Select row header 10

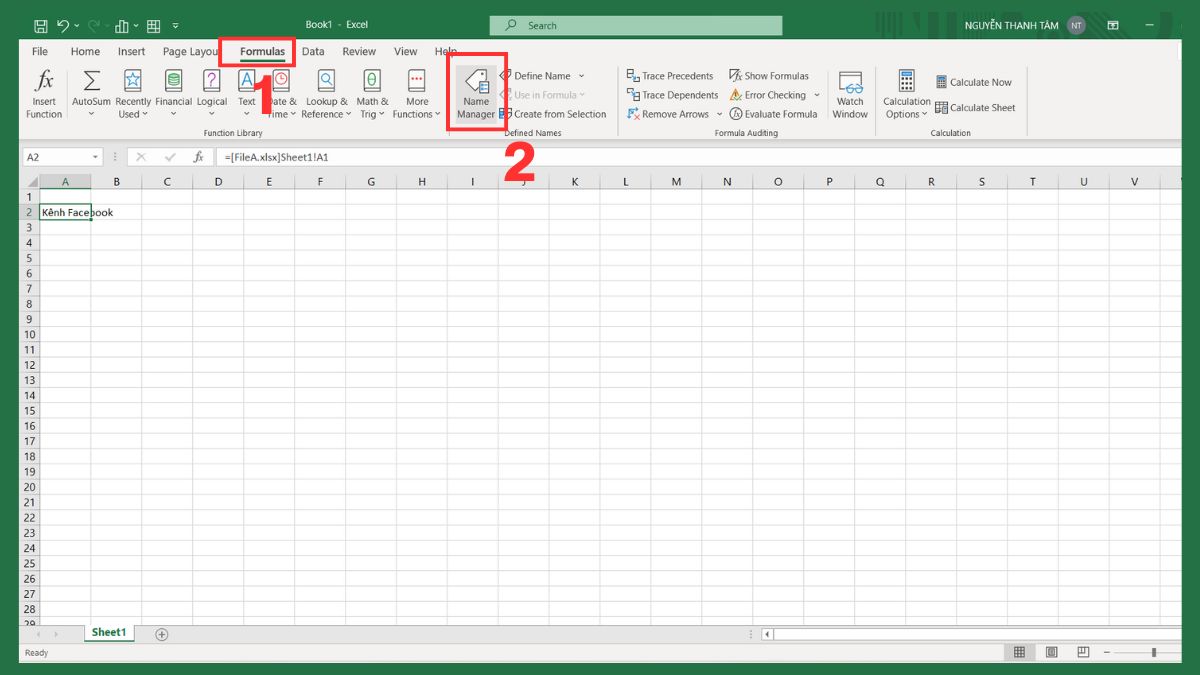[29, 335]
